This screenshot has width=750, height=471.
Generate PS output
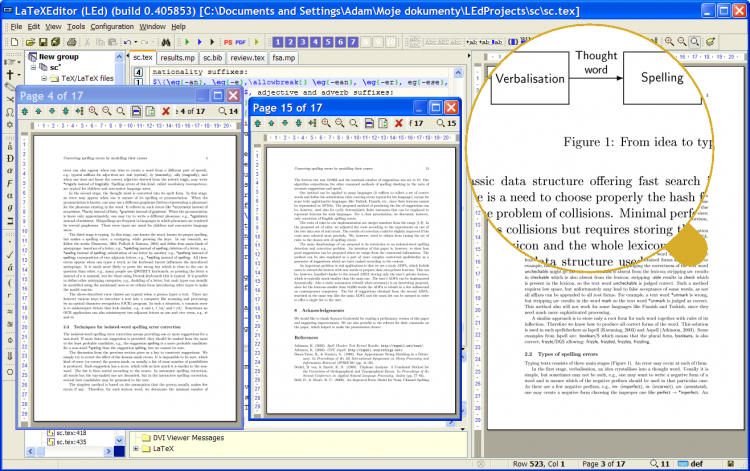click(x=228, y=42)
